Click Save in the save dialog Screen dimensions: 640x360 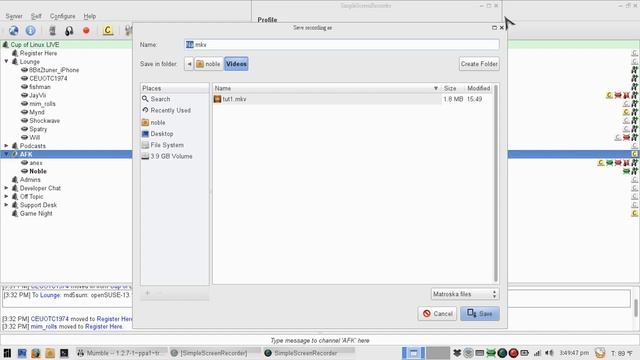click(x=480, y=313)
